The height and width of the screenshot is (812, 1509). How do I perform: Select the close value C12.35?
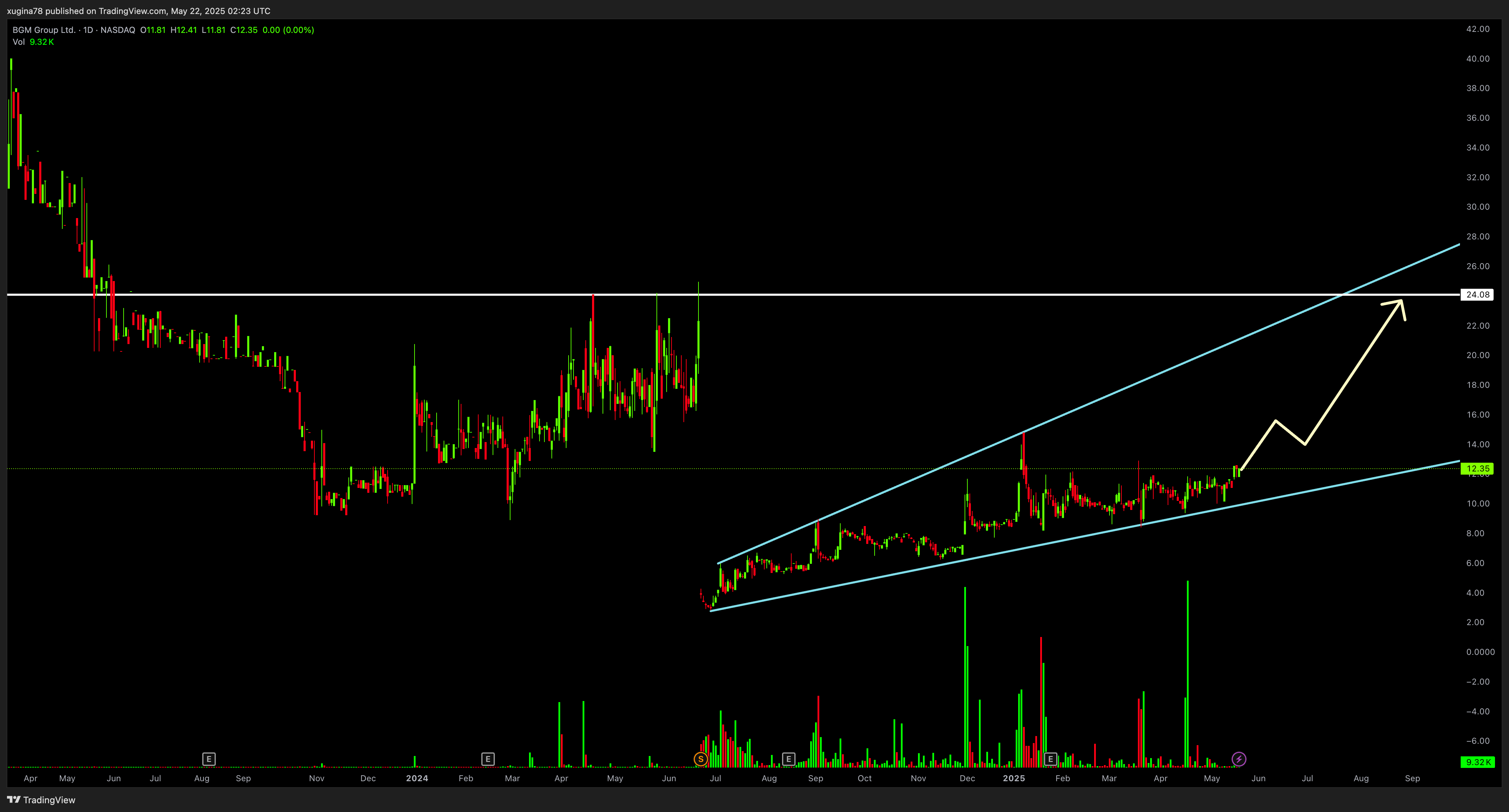[x=244, y=30]
